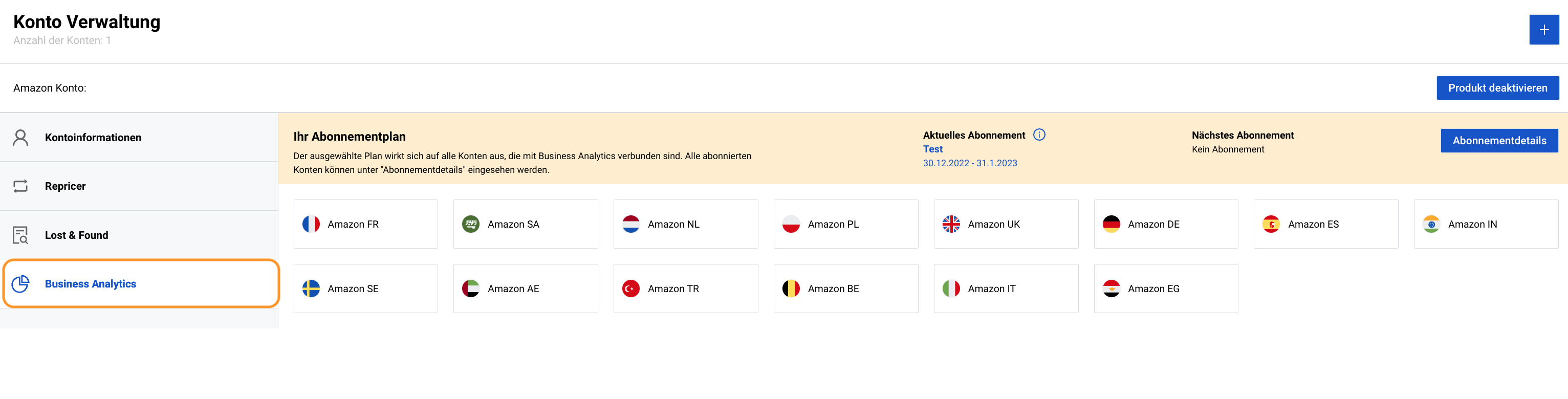Switch to the Repricer section
The height and width of the screenshot is (399, 1568).
[65, 186]
